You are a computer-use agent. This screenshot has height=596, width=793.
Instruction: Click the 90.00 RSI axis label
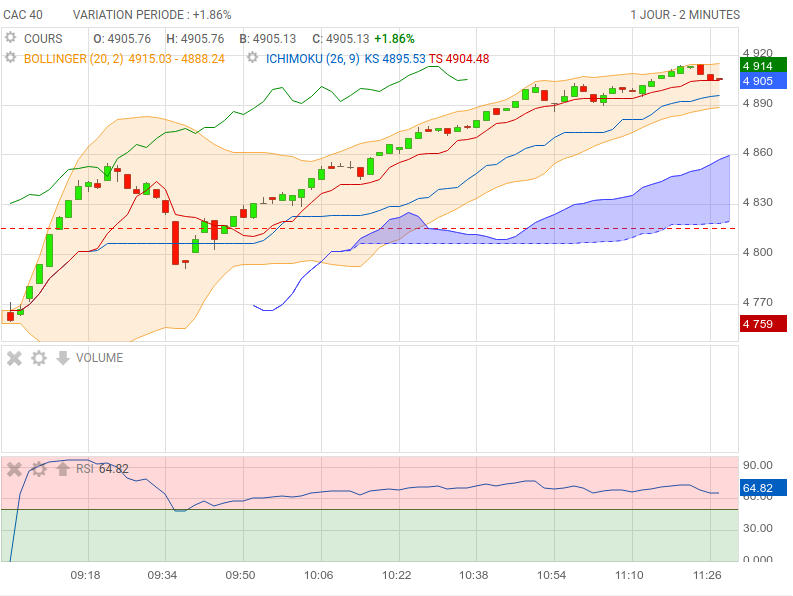[x=758, y=465]
